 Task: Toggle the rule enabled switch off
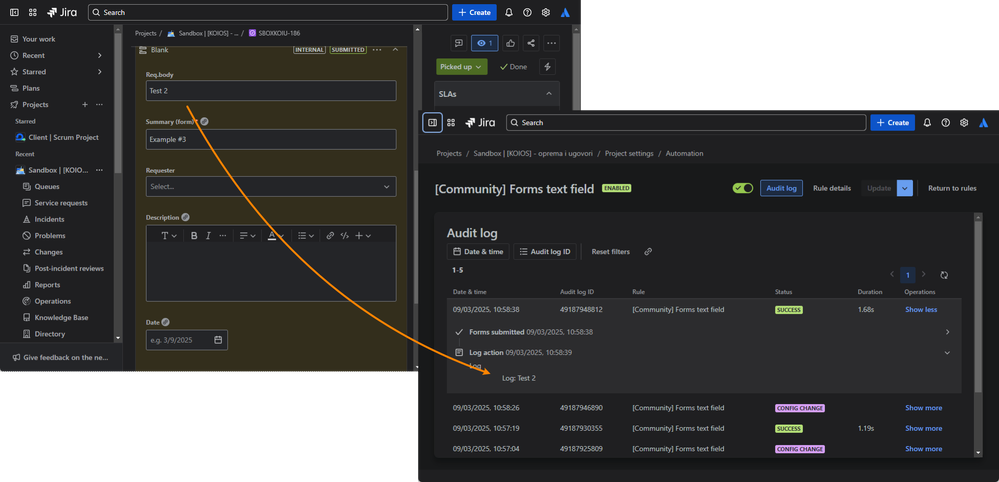pyautogui.click(x=742, y=188)
